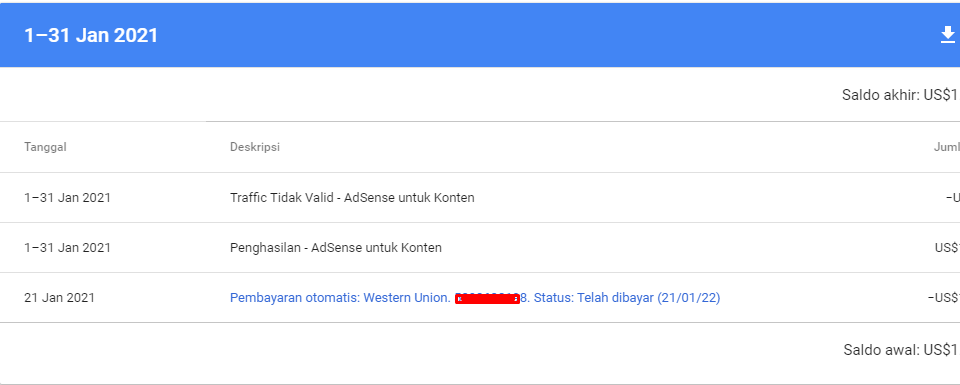Viewport: 960px width, 385px height.
Task: Download the January 2021 transactions report
Action: tap(948, 35)
